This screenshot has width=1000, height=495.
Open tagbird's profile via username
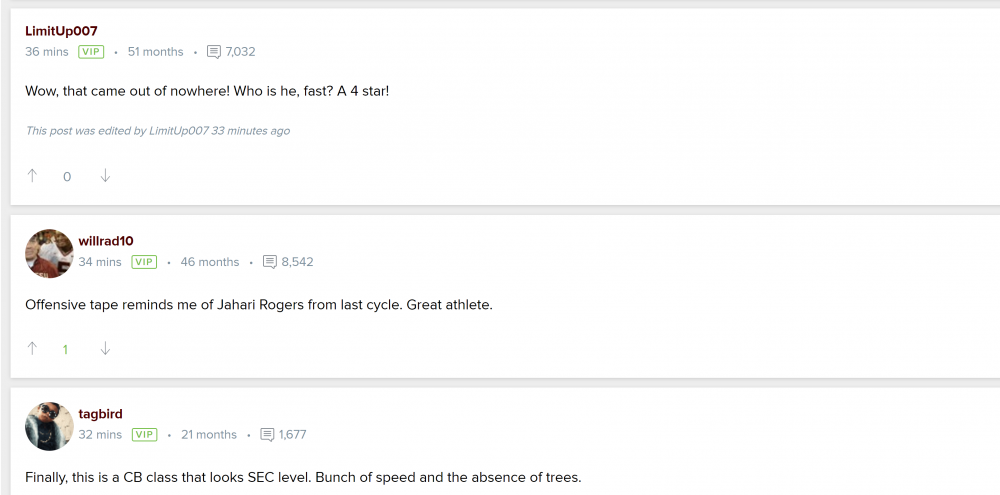(x=100, y=414)
